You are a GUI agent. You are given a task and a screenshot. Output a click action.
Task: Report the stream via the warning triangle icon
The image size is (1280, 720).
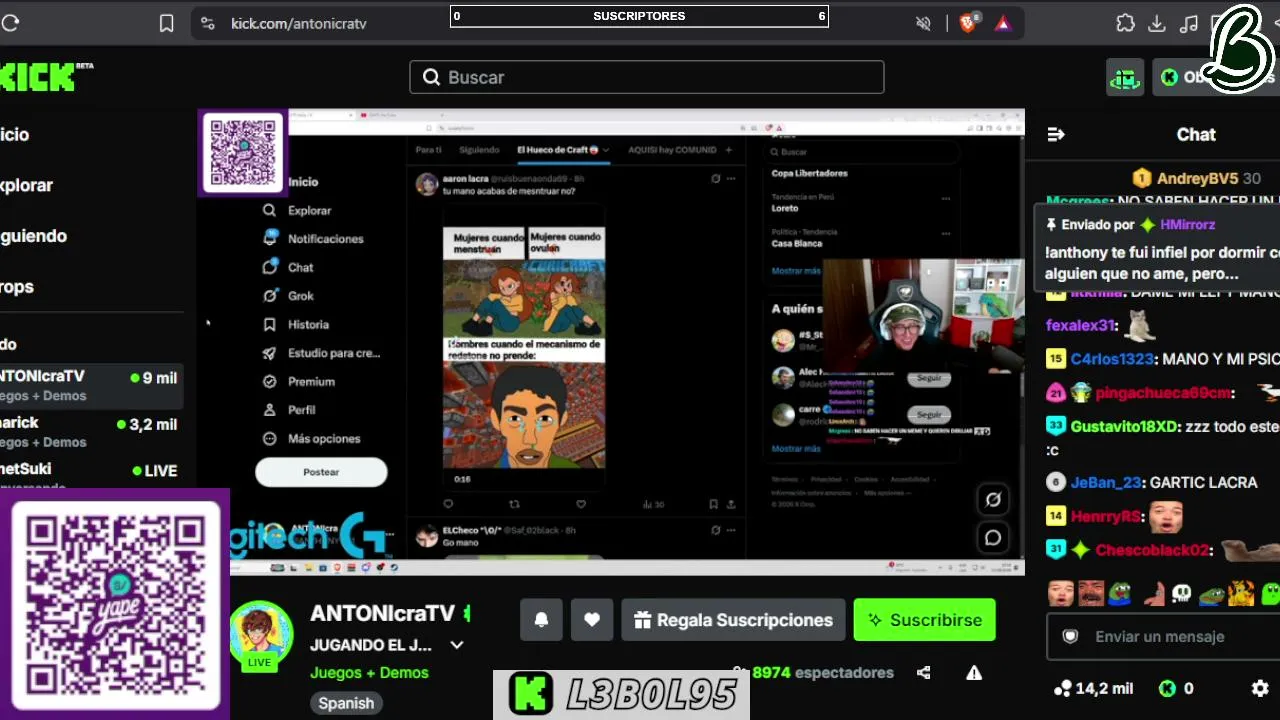click(974, 673)
